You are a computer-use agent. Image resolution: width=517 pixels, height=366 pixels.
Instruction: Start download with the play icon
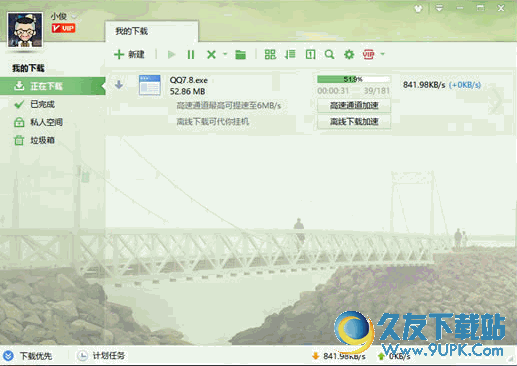171,54
